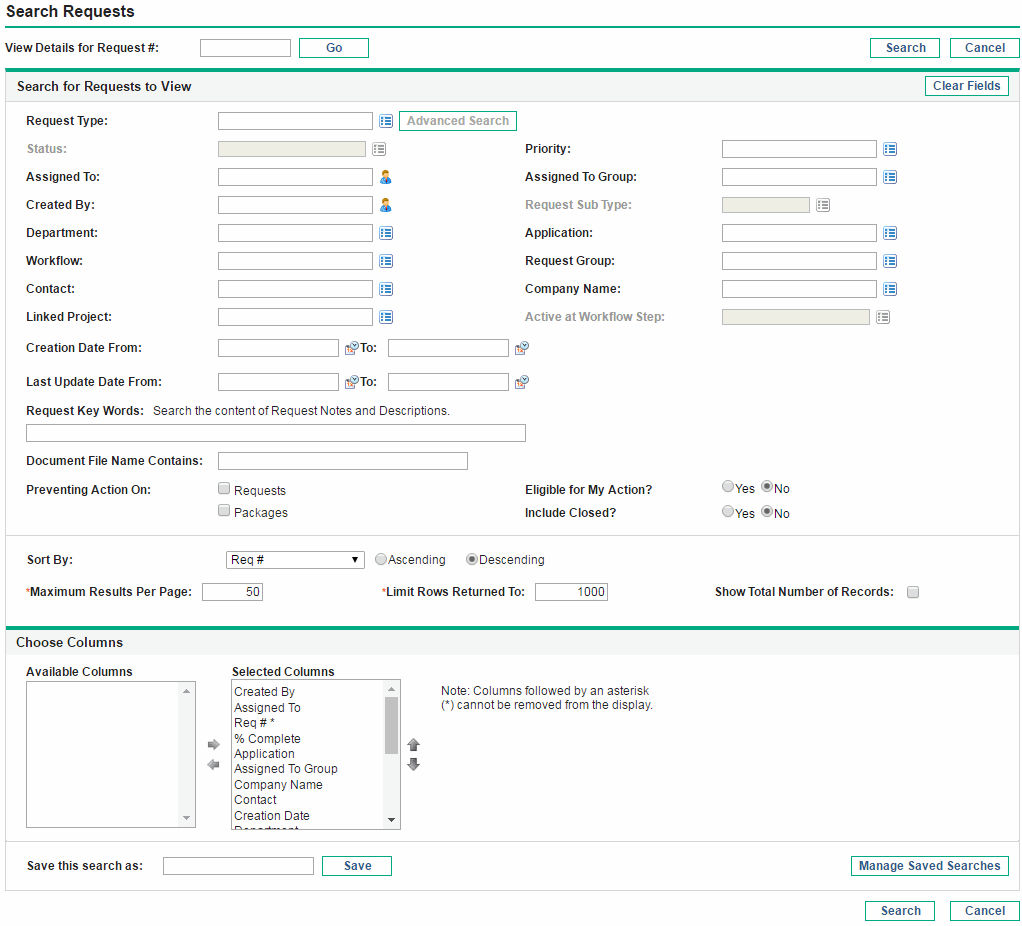
Task: Open the Company Name lookup icon
Action: (890, 288)
